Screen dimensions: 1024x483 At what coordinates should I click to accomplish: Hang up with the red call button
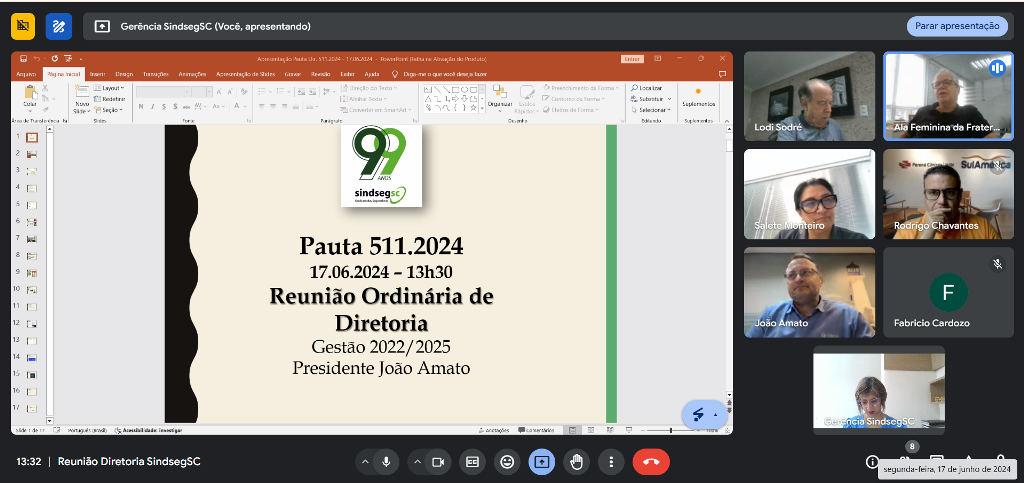[651, 462]
